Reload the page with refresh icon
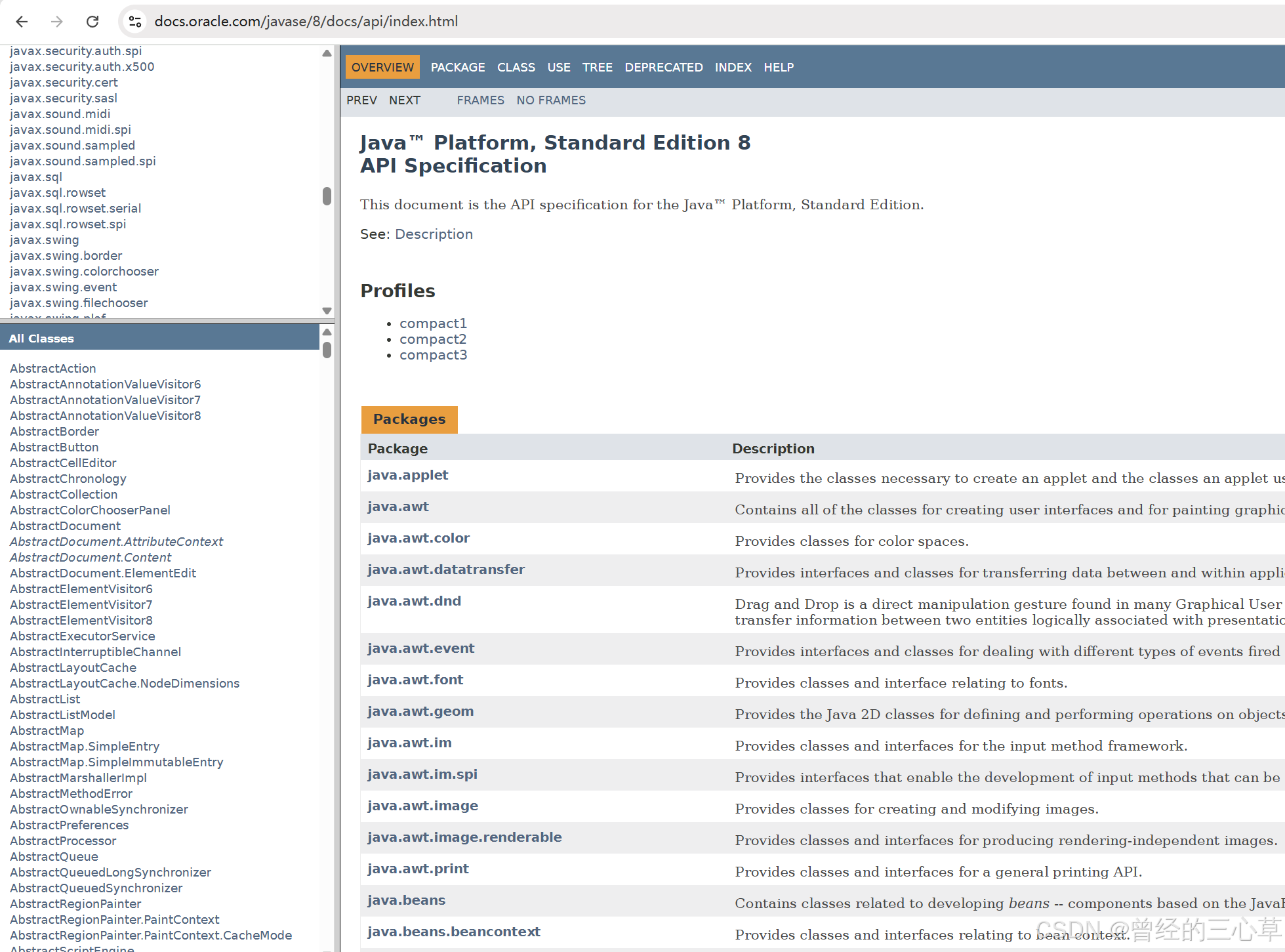 (92, 22)
